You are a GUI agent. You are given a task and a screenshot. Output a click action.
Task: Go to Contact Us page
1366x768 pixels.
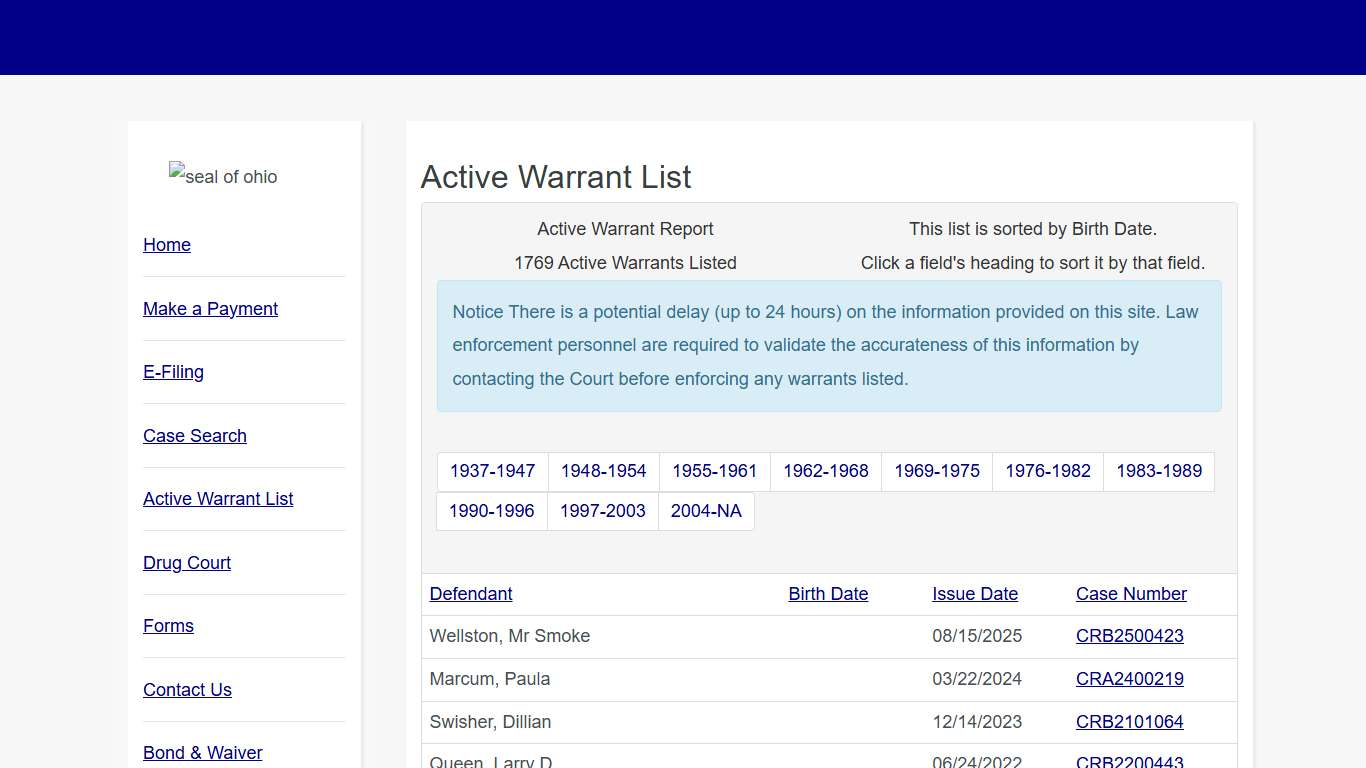[x=187, y=690]
